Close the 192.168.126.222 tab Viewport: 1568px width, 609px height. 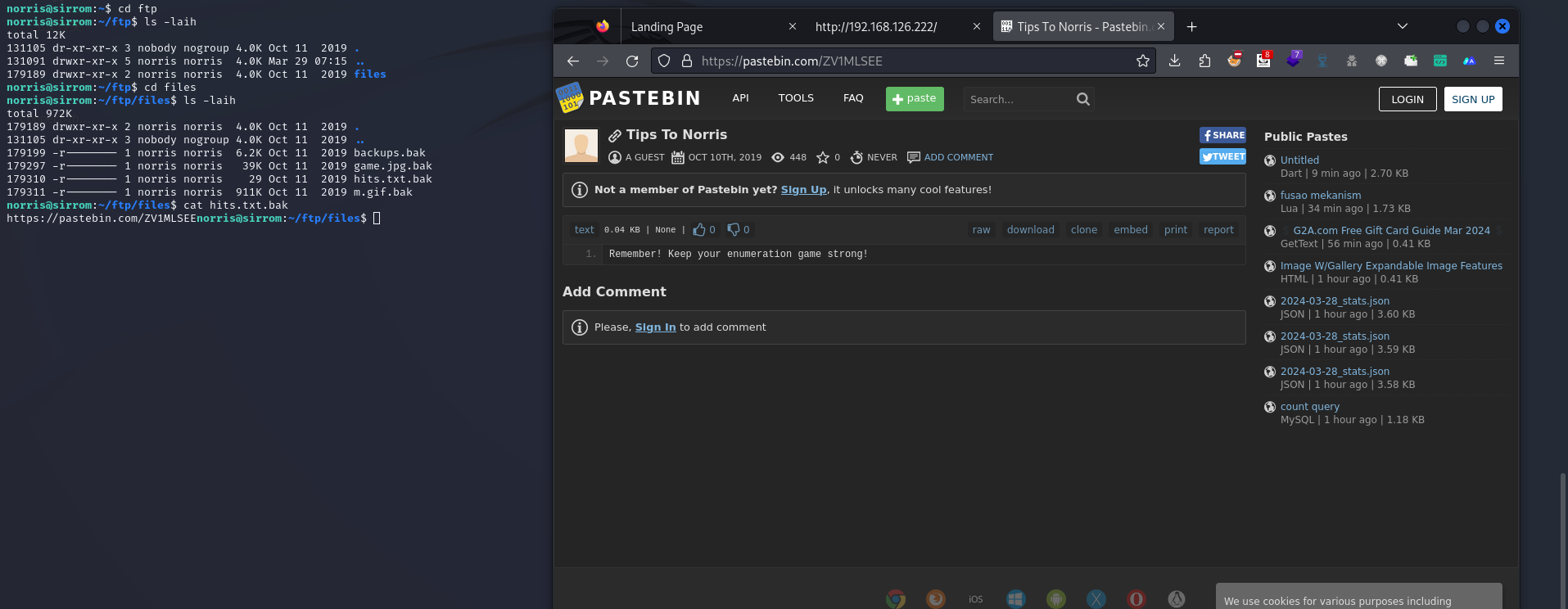click(x=977, y=26)
